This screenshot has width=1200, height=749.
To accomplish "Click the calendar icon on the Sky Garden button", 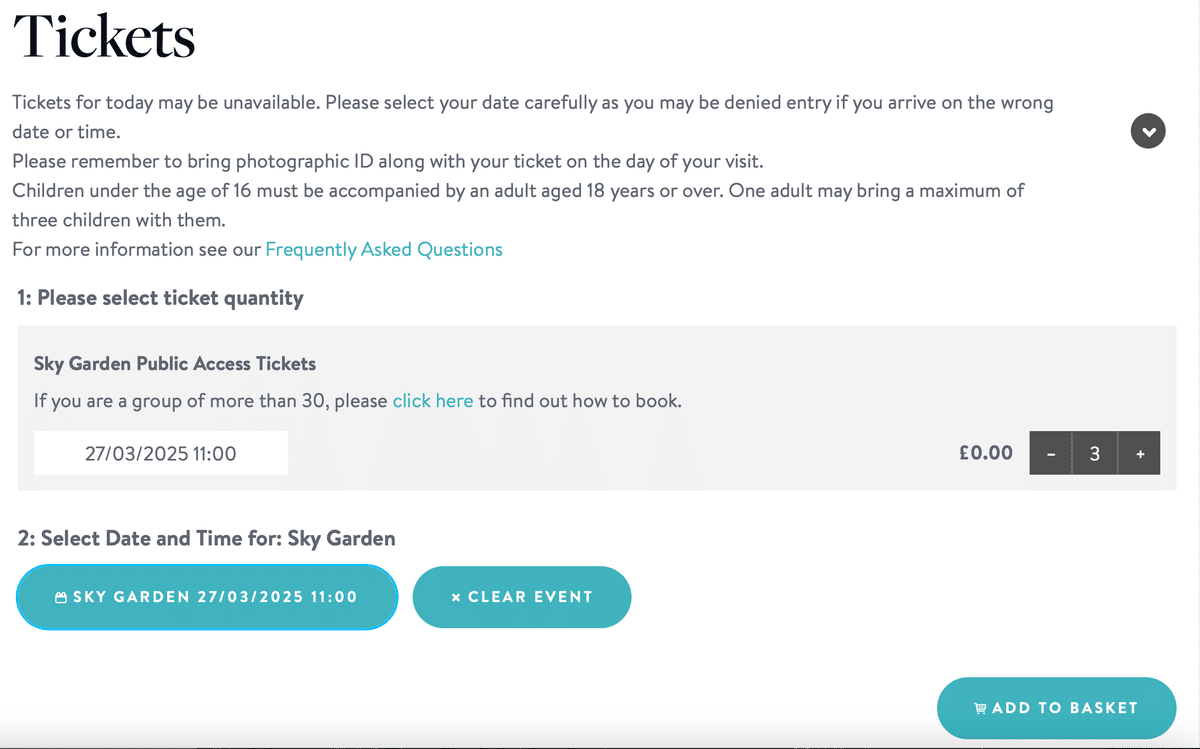I will pyautogui.click(x=61, y=597).
